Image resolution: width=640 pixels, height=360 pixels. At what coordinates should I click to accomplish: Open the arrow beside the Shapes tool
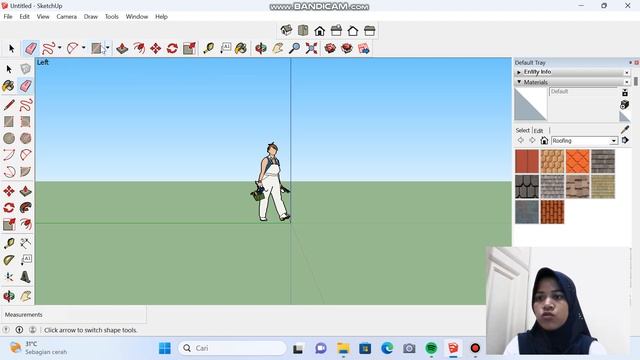coord(107,48)
